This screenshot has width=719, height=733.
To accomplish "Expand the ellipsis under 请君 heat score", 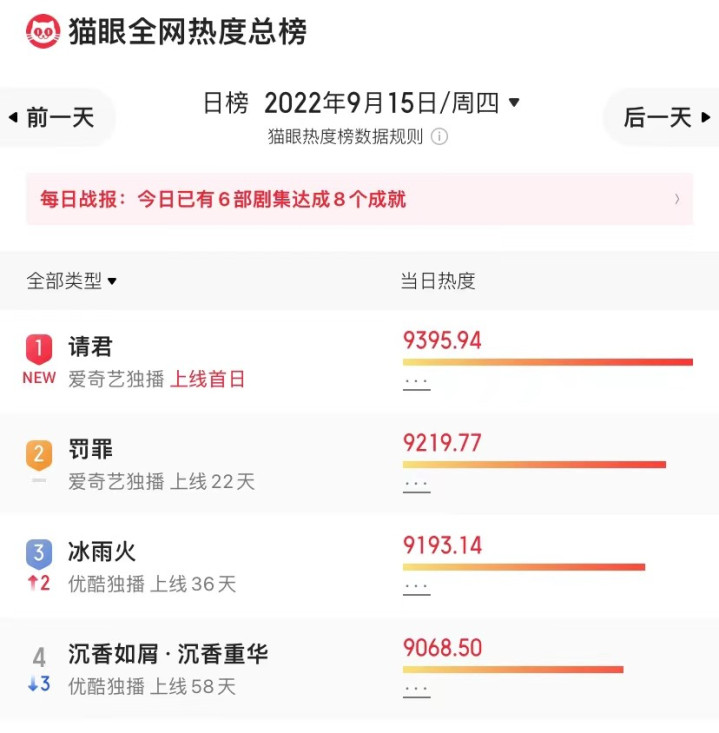I will tap(416, 382).
